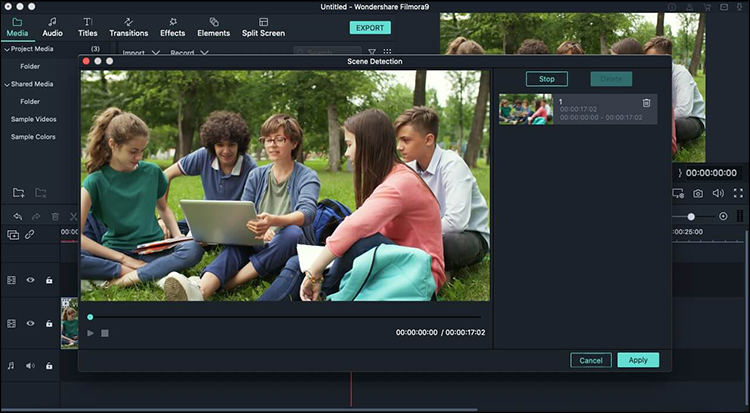Click the Delete button in Scene Detection
The width and height of the screenshot is (750, 413).
pos(611,79)
